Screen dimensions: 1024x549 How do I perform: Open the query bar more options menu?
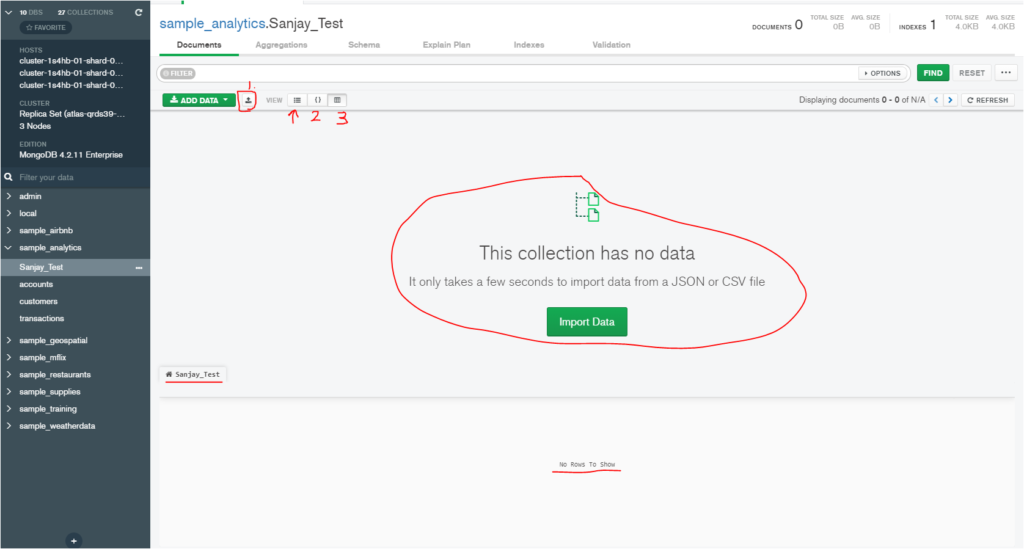pyautogui.click(x=1006, y=73)
